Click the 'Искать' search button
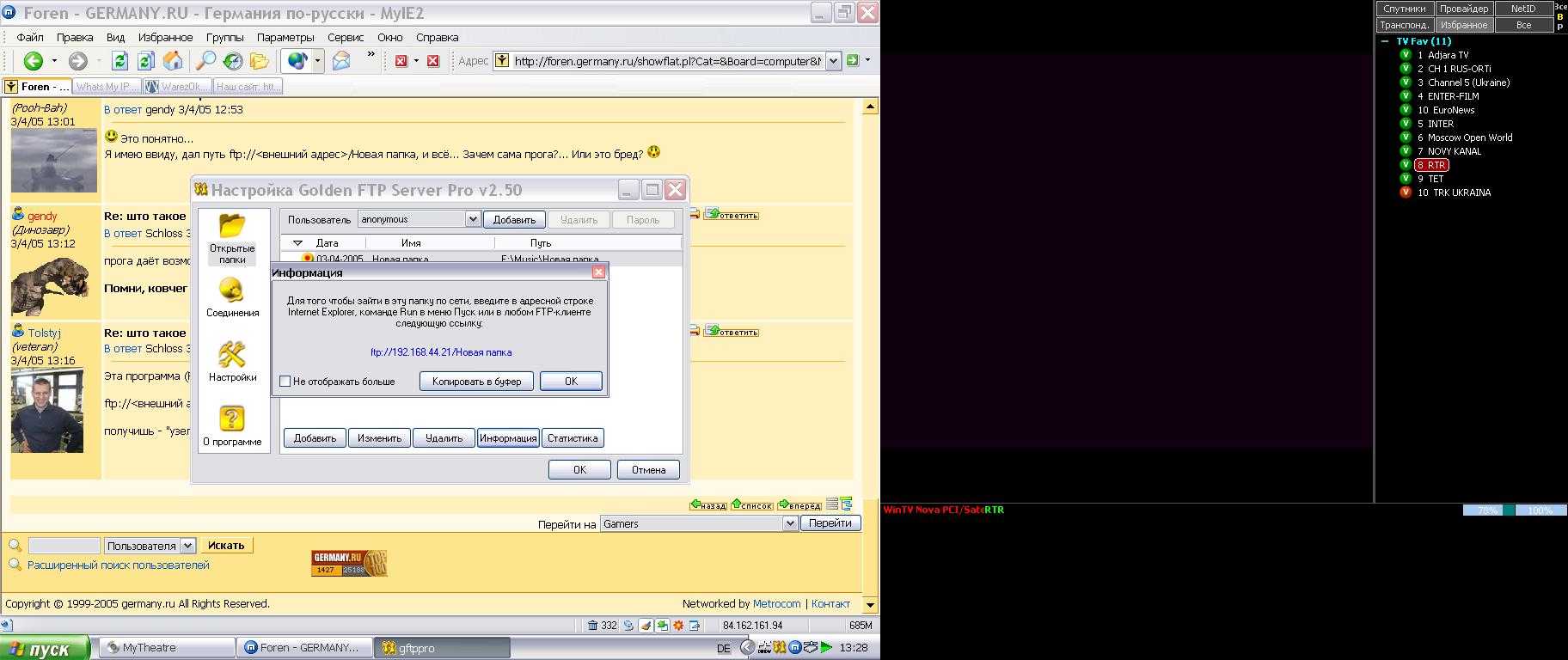 [226, 546]
